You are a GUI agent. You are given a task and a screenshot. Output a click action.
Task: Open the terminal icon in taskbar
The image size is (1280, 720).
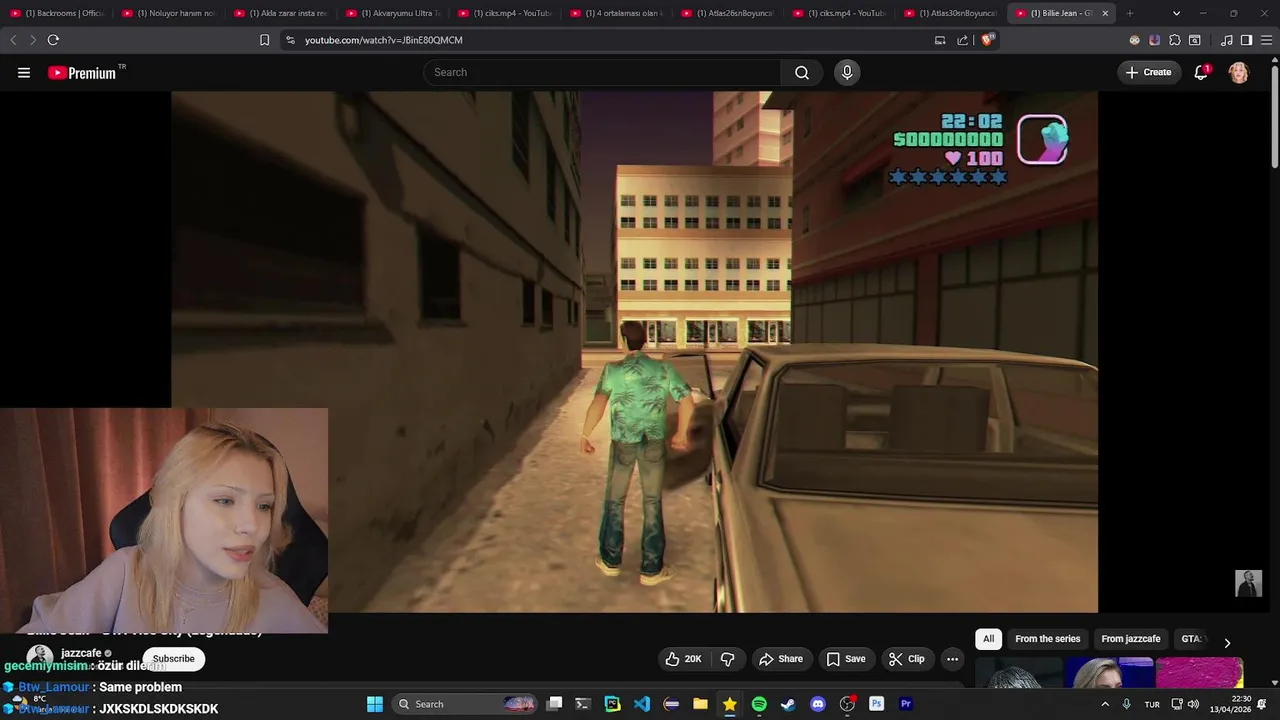tap(583, 704)
